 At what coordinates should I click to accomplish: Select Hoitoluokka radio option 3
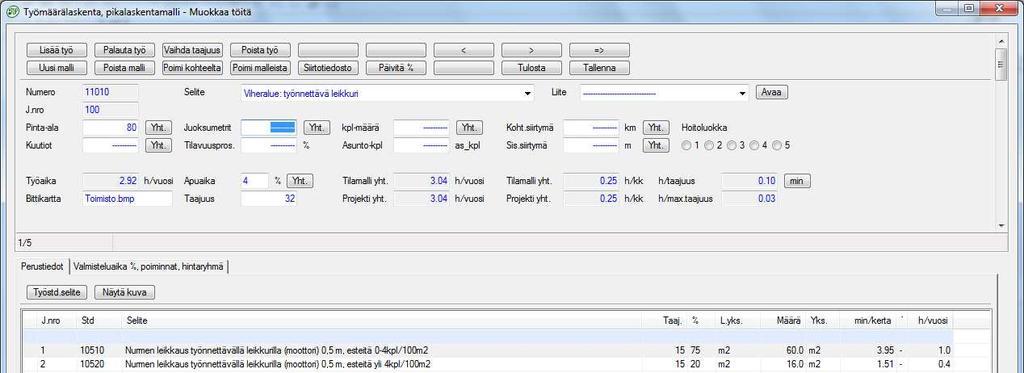(731, 146)
